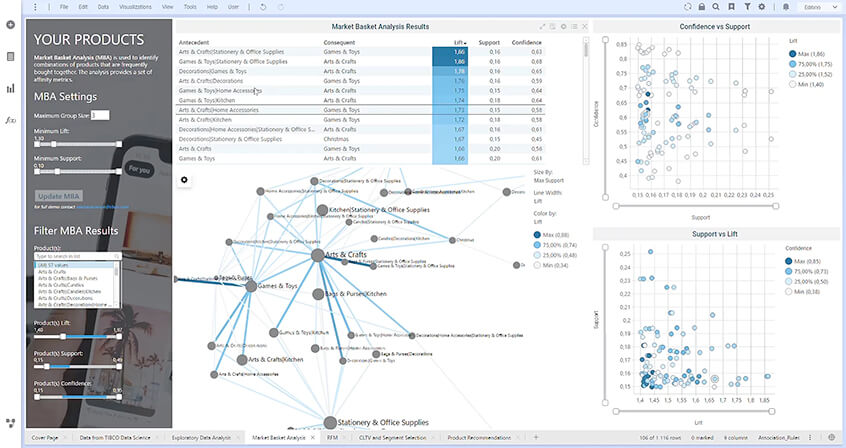Screen dimensions: 846x448
Task: Click the Update MBA button
Action: pos(59,195)
